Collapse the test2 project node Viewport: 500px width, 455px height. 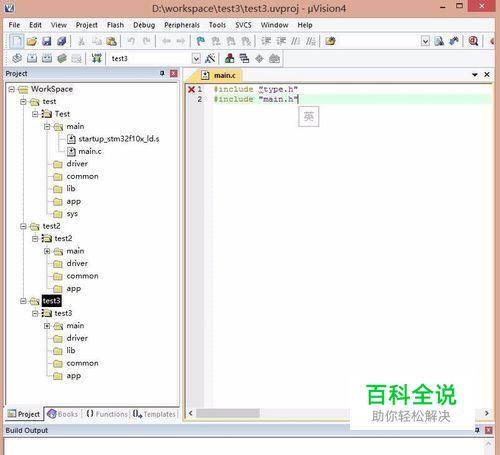(x=23, y=226)
